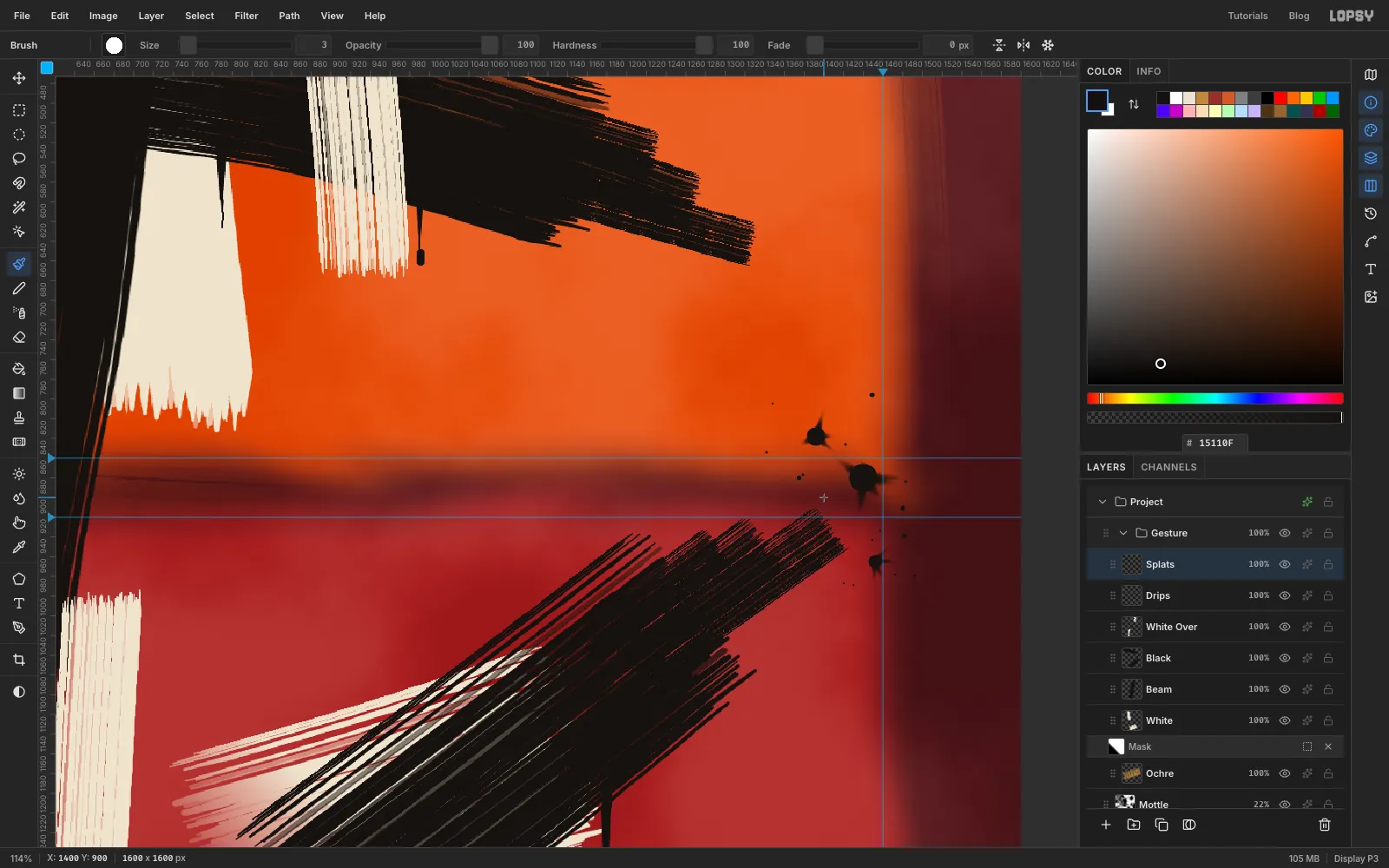Create a new layer folder
The width and height of the screenshot is (1389, 868).
pyautogui.click(x=1134, y=825)
